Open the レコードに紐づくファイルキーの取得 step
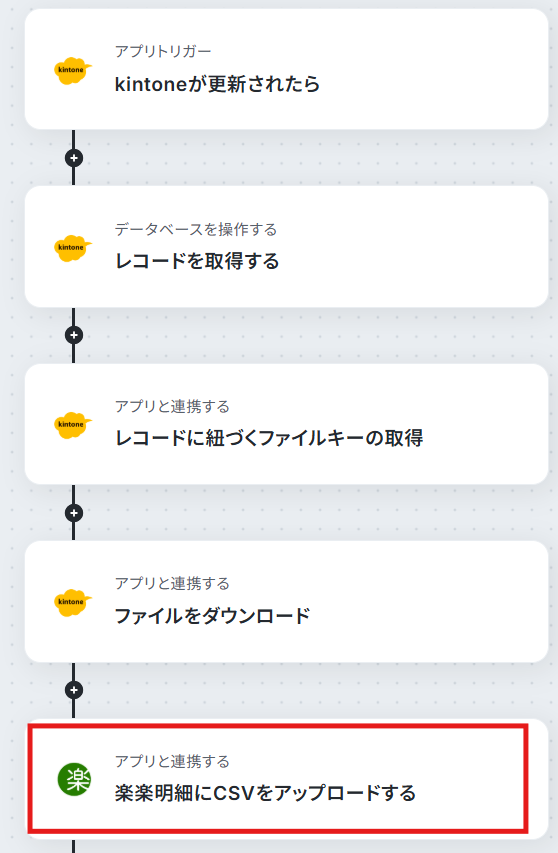This screenshot has height=853, width=558. click(287, 424)
